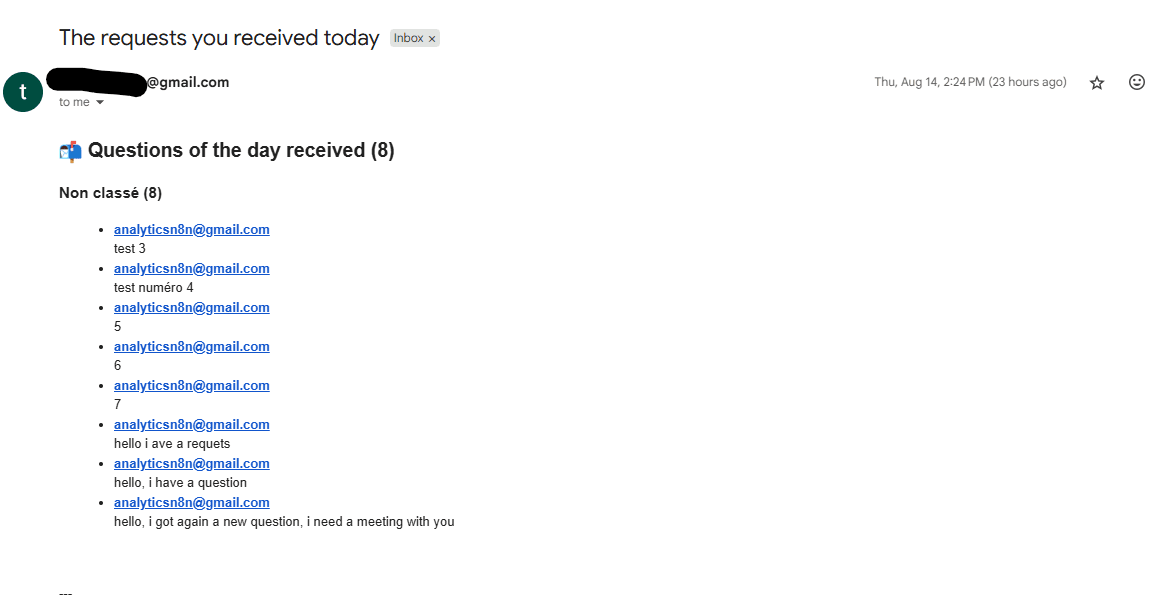This screenshot has height=596, width=1164.
Task: Expand the 'to me' recipient details arrow
Action: click(99, 102)
